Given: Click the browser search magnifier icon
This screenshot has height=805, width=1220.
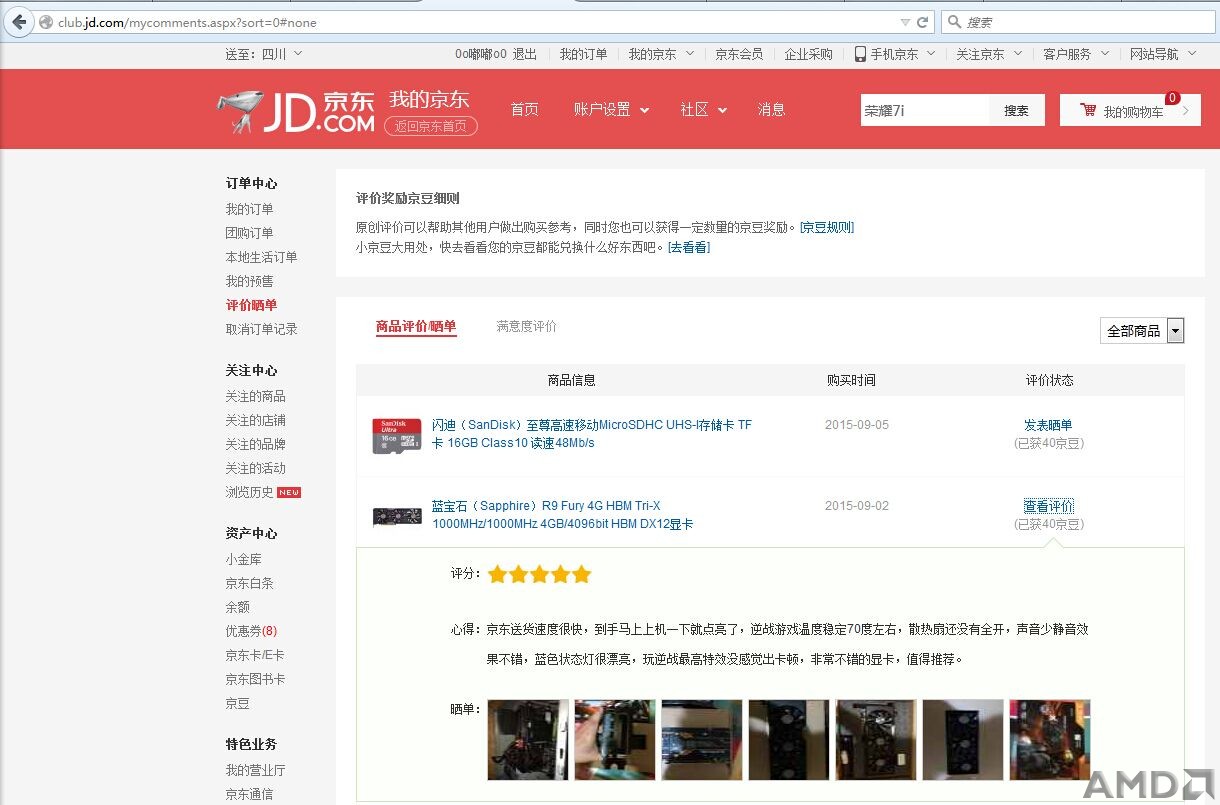Looking at the screenshot, I should pyautogui.click(x=955, y=22).
